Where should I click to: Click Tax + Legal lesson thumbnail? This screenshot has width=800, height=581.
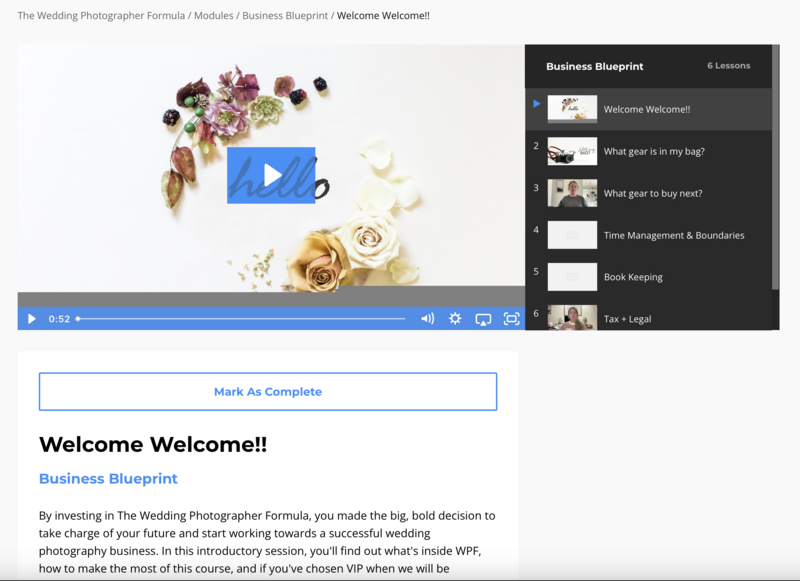[572, 317]
